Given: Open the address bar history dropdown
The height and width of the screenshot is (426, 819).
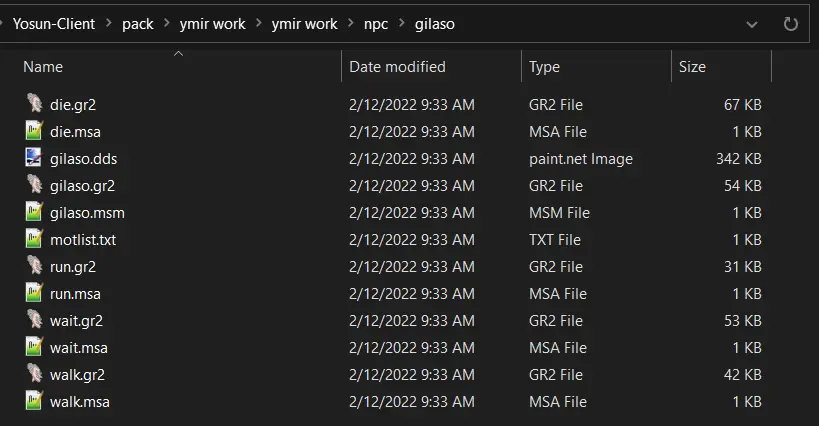Looking at the screenshot, I should 752,25.
